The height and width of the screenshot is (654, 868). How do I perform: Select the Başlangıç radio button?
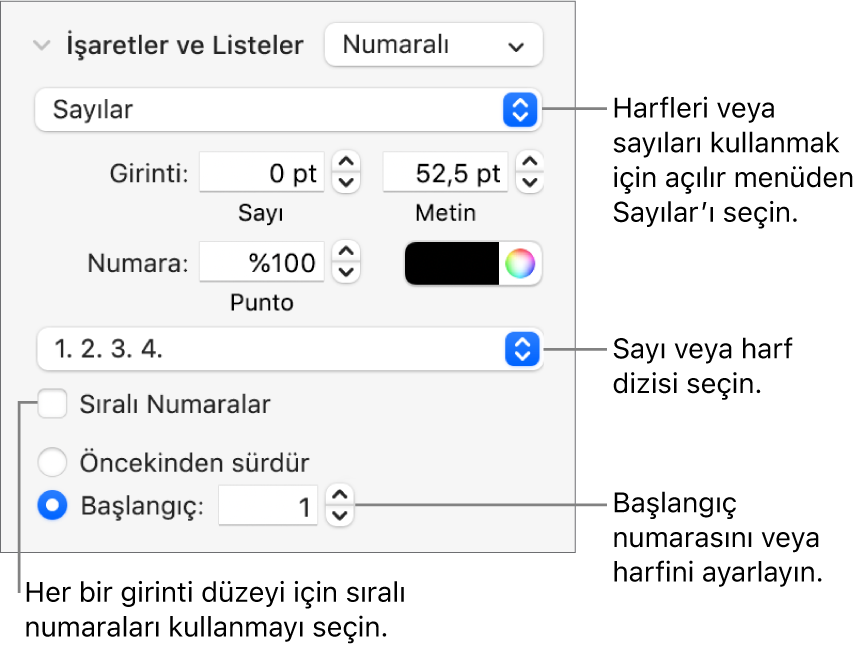[51, 506]
